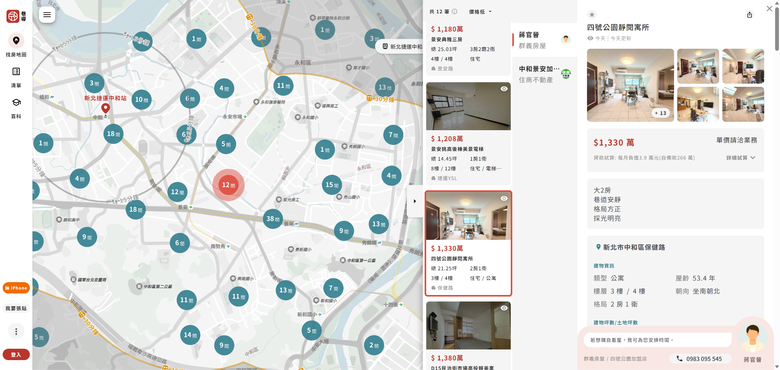Screen dimensions: 780x370
Task: Toggle the eye icon on the $1,380萬 listing
Action: coord(504,308)
